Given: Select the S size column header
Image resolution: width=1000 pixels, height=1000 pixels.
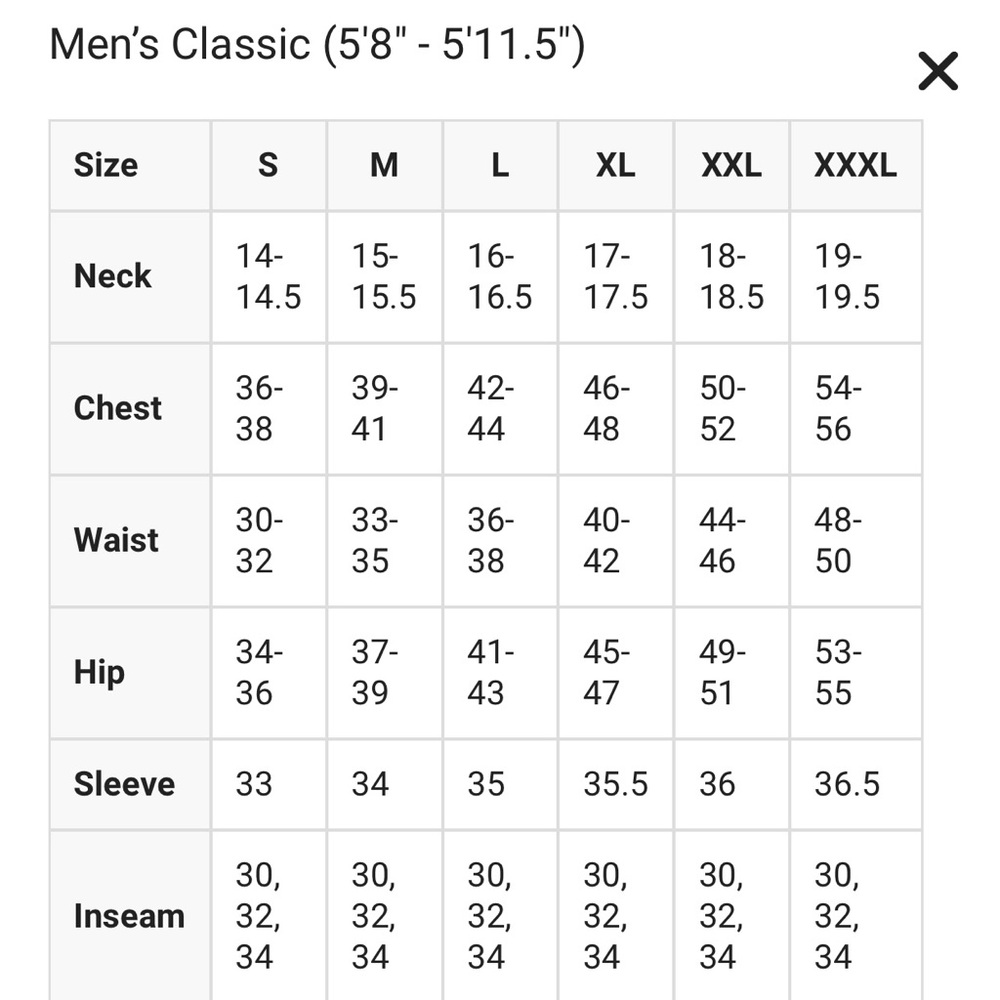Looking at the screenshot, I should (x=268, y=165).
